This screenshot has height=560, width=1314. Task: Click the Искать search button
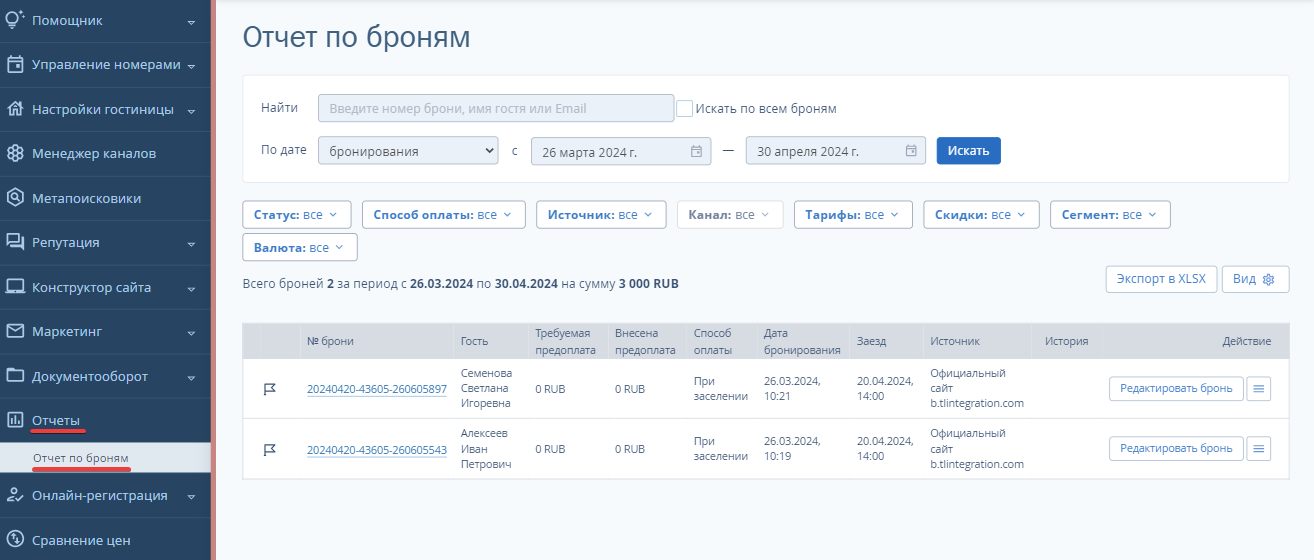pos(968,151)
